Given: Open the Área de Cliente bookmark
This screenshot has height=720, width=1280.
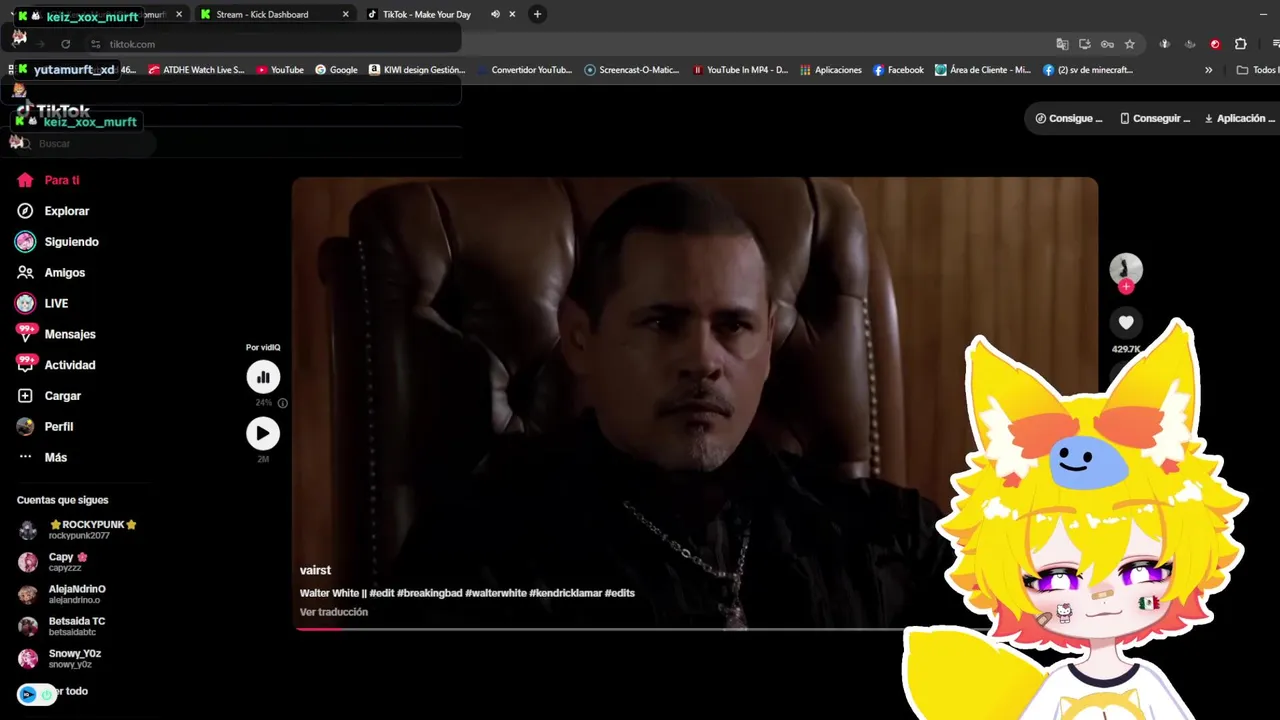Looking at the screenshot, I should point(983,70).
